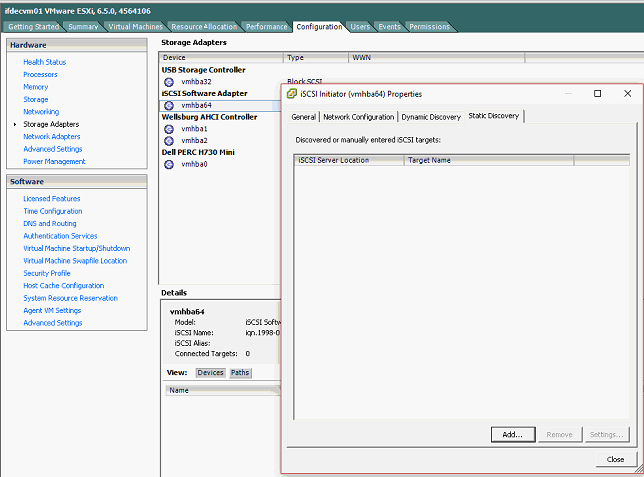Open the Health Status hardware link
The image size is (644, 477).
tap(45, 62)
